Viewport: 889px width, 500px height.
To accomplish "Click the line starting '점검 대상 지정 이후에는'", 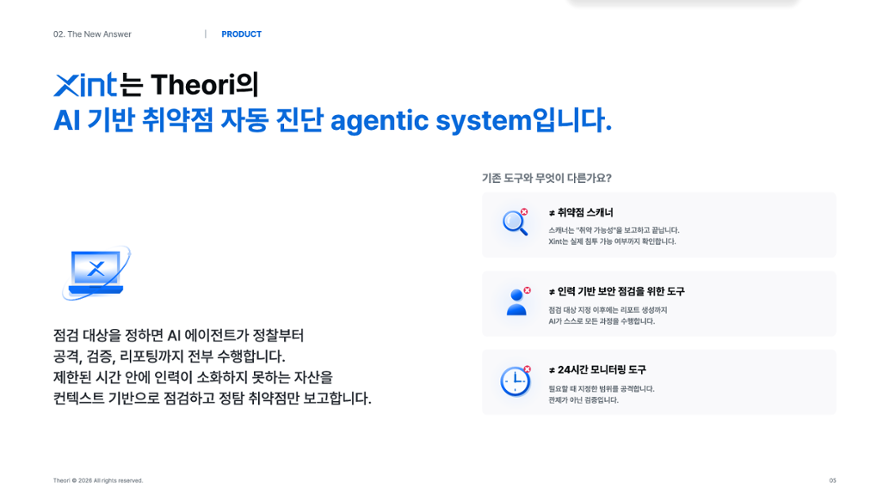I will coord(608,310).
